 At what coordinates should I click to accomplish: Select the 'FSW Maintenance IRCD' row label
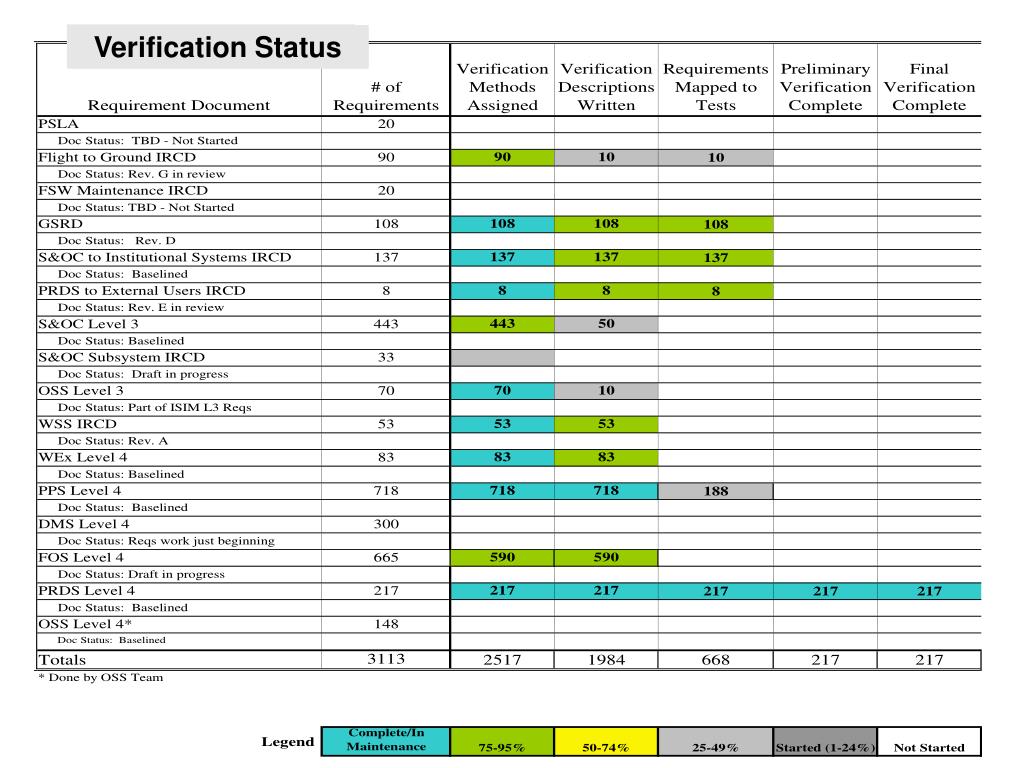point(123,191)
